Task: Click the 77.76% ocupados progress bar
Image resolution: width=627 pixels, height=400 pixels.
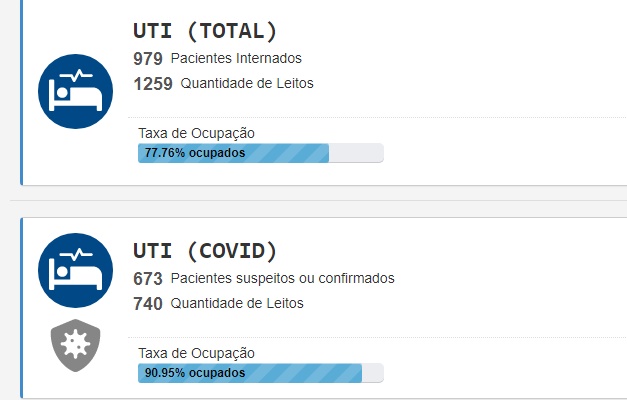Action: click(x=261, y=153)
